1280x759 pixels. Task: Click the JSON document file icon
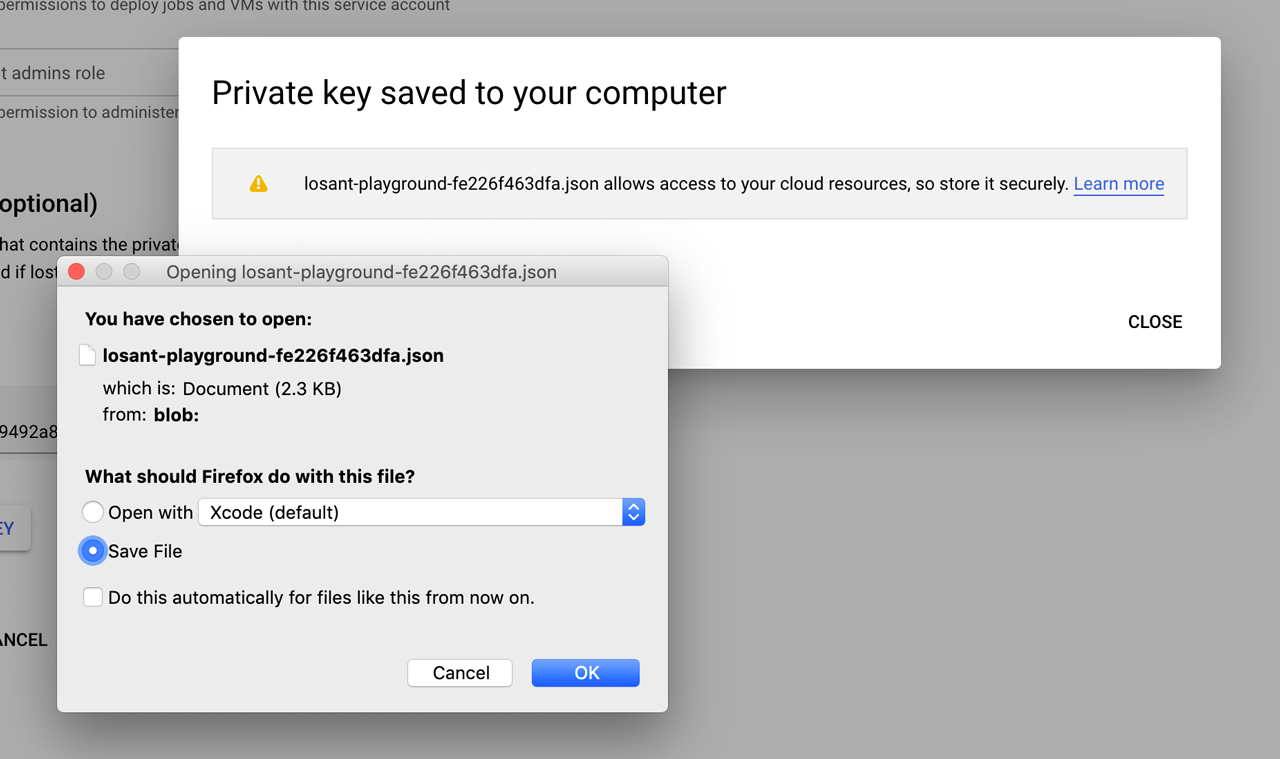(88, 355)
